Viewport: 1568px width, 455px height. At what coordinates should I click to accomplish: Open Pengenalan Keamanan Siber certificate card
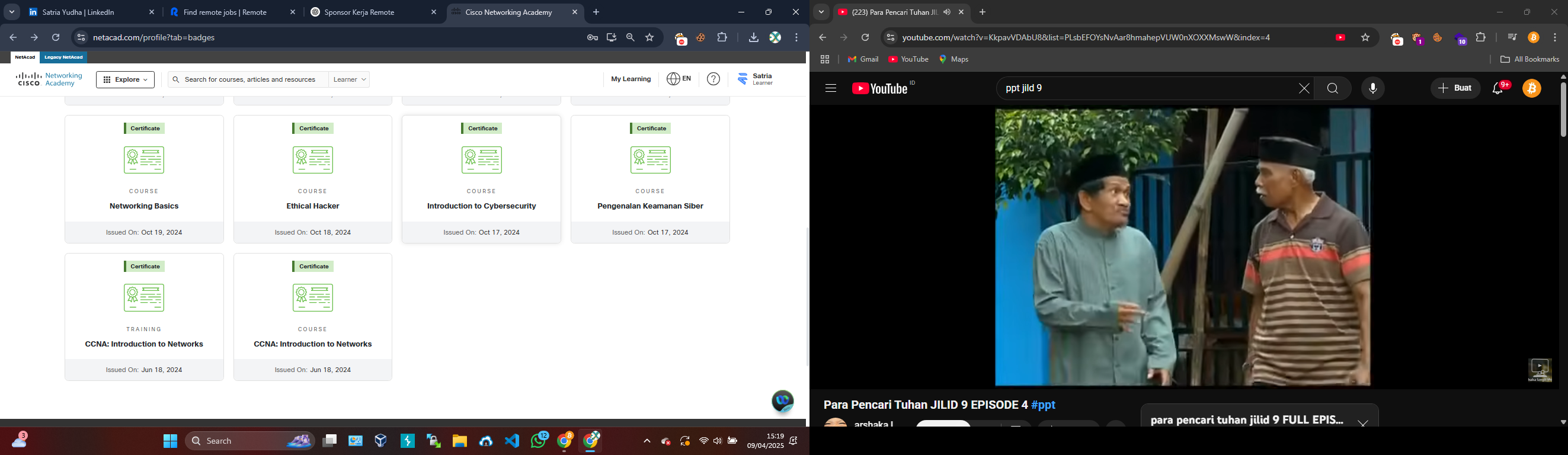pyautogui.click(x=650, y=180)
